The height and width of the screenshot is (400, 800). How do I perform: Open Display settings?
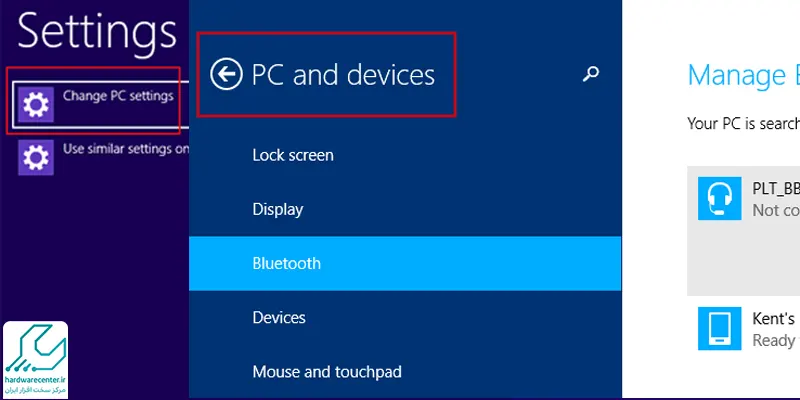pyautogui.click(x=278, y=210)
